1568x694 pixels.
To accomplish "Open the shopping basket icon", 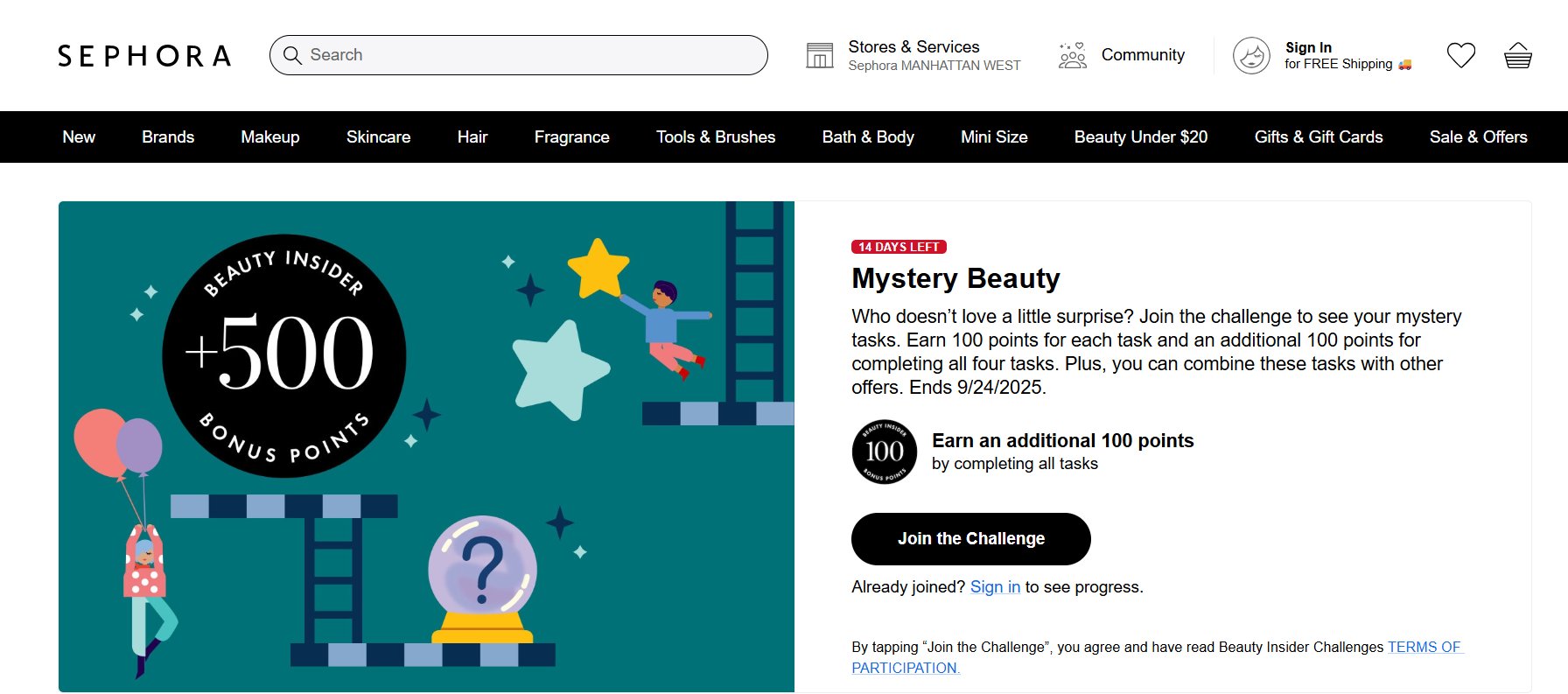I will pos(1517,55).
